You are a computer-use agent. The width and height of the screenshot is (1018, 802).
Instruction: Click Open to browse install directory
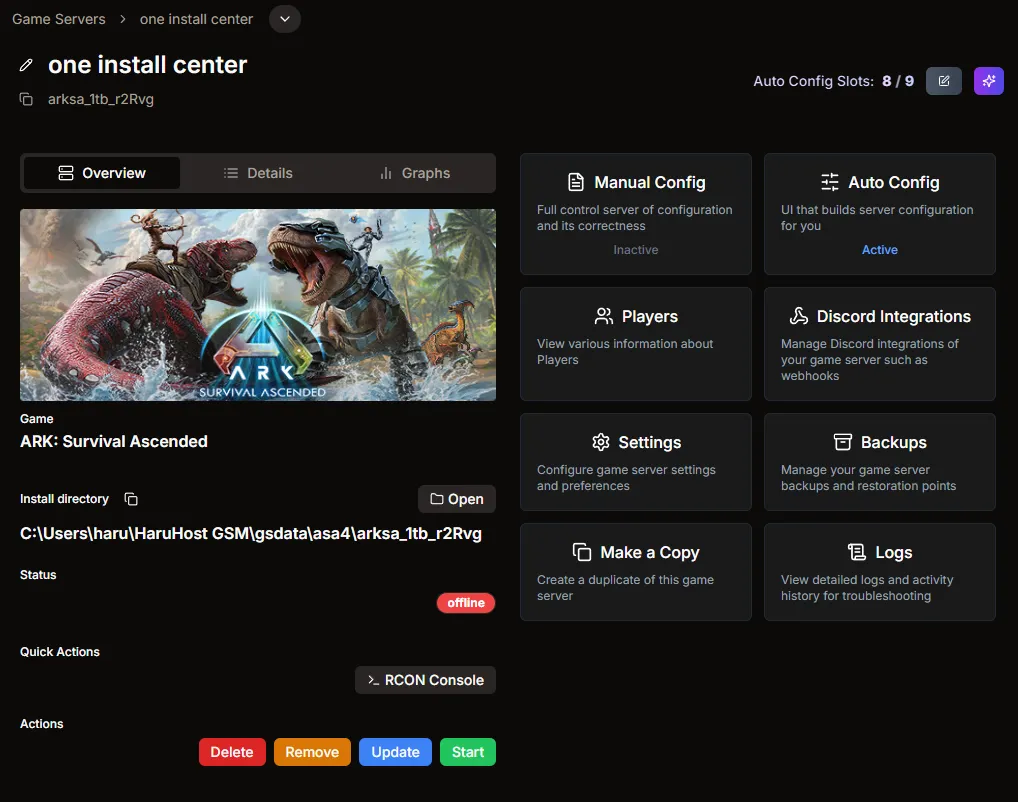457,498
